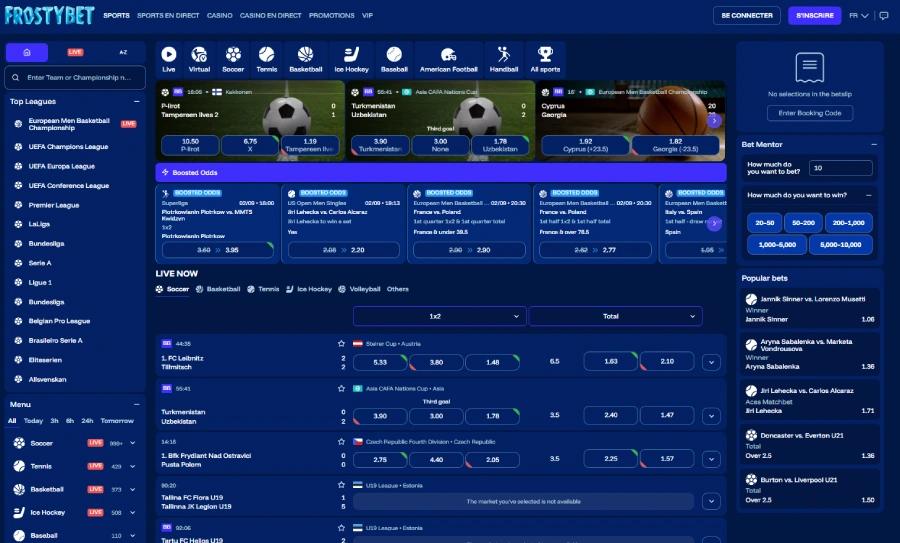Click the home icon in left sidebar

(x=27, y=52)
